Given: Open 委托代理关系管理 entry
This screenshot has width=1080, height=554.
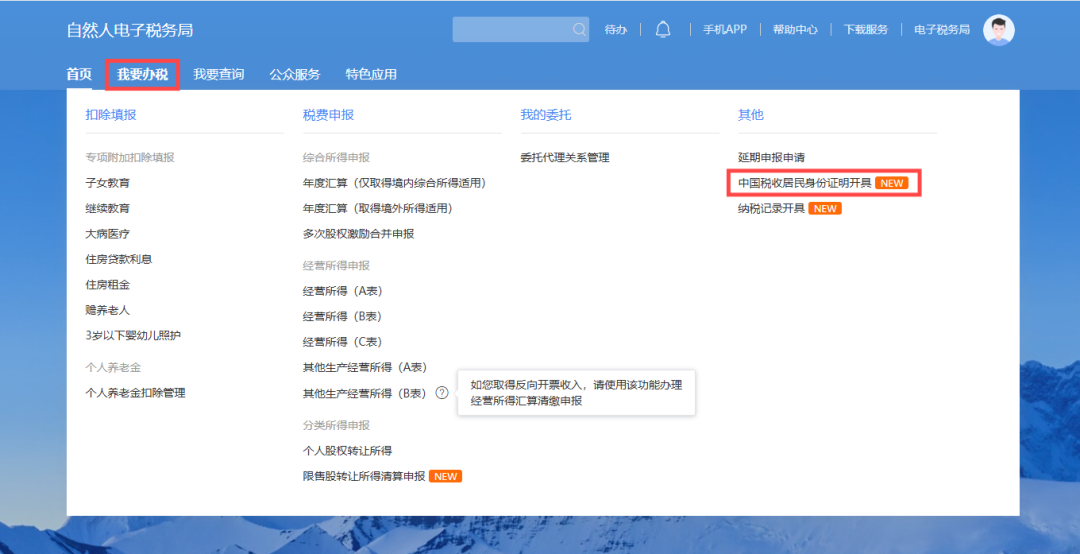Looking at the screenshot, I should (x=564, y=157).
